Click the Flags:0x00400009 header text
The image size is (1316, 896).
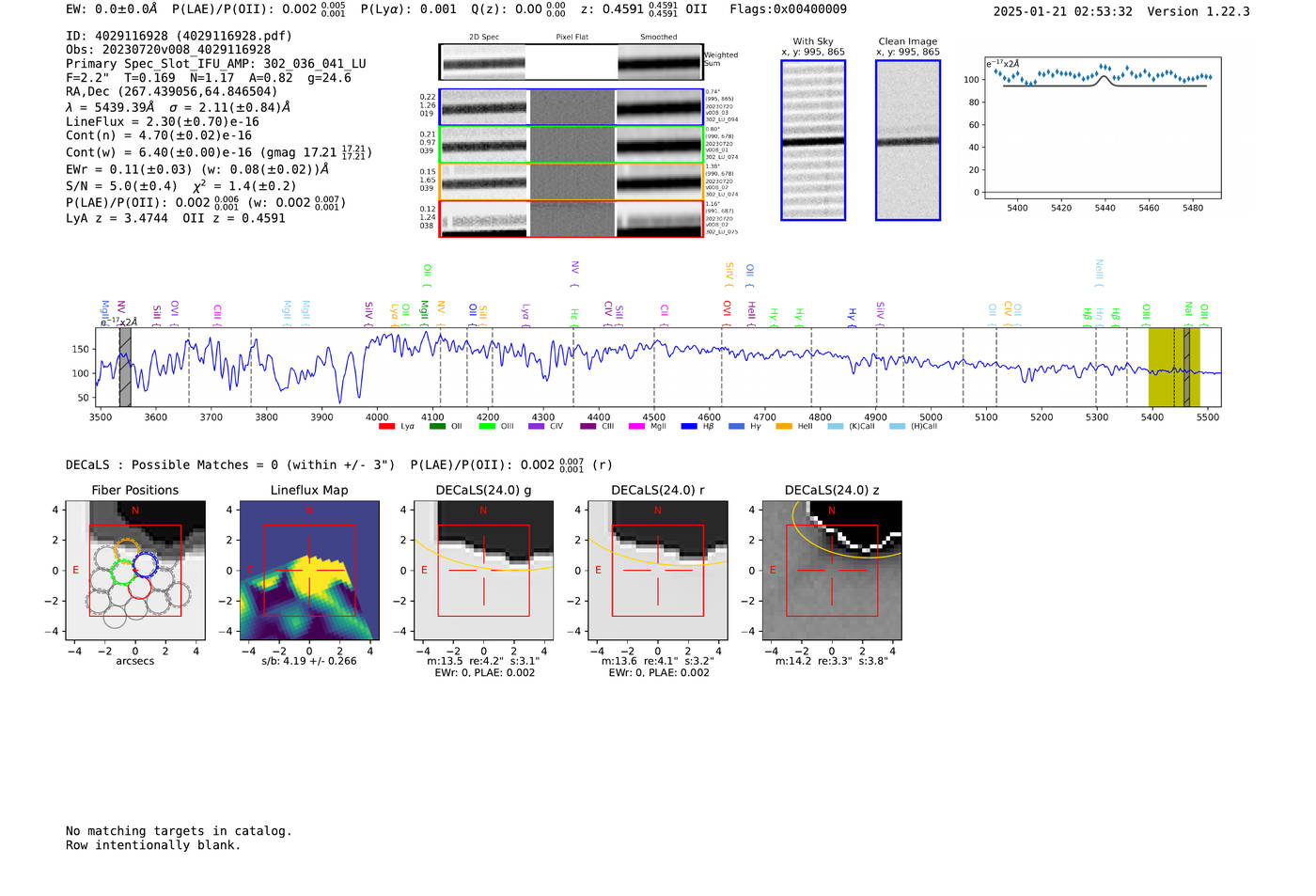point(788,8)
